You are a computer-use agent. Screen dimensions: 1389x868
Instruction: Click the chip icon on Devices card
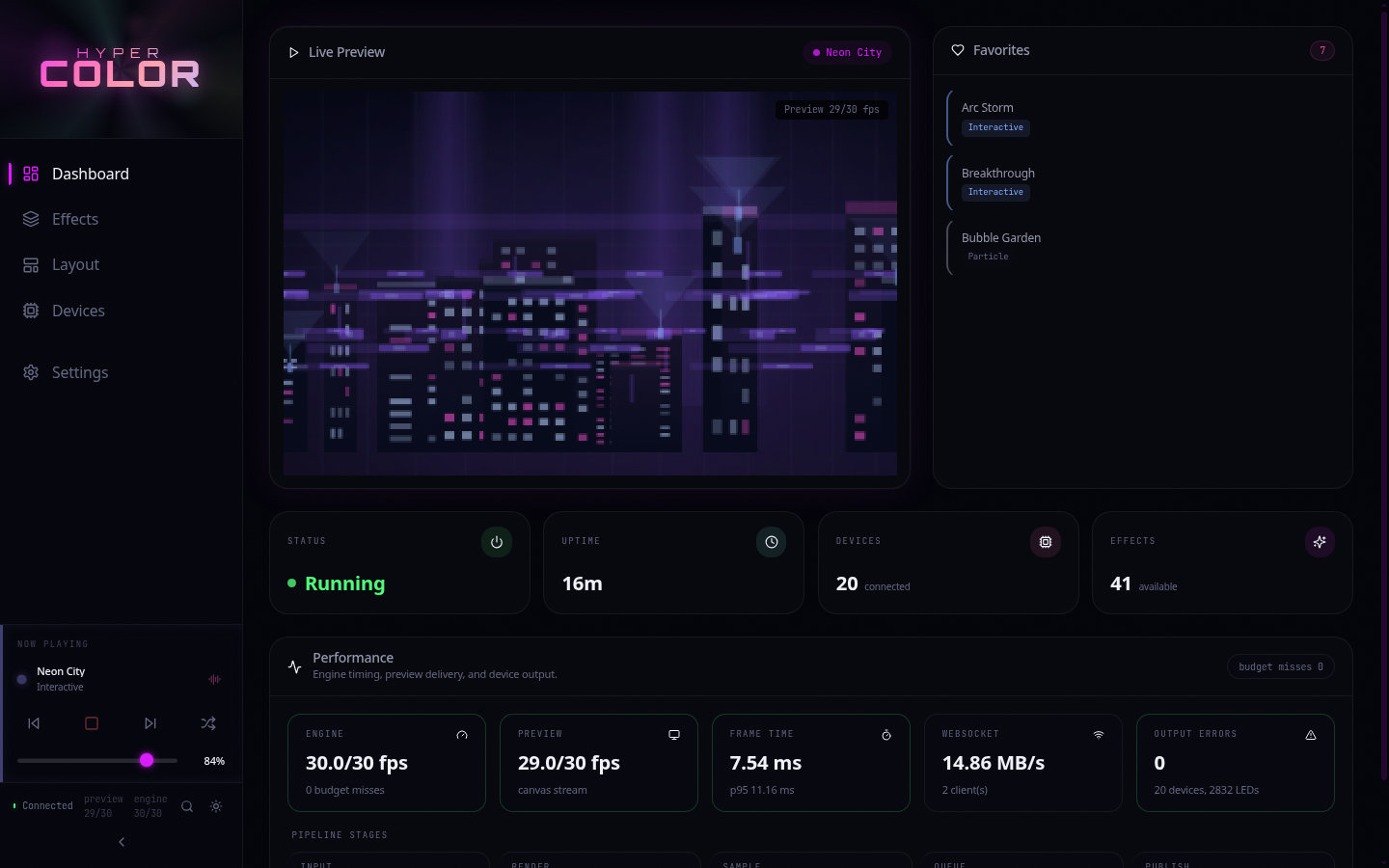pyautogui.click(x=1046, y=542)
